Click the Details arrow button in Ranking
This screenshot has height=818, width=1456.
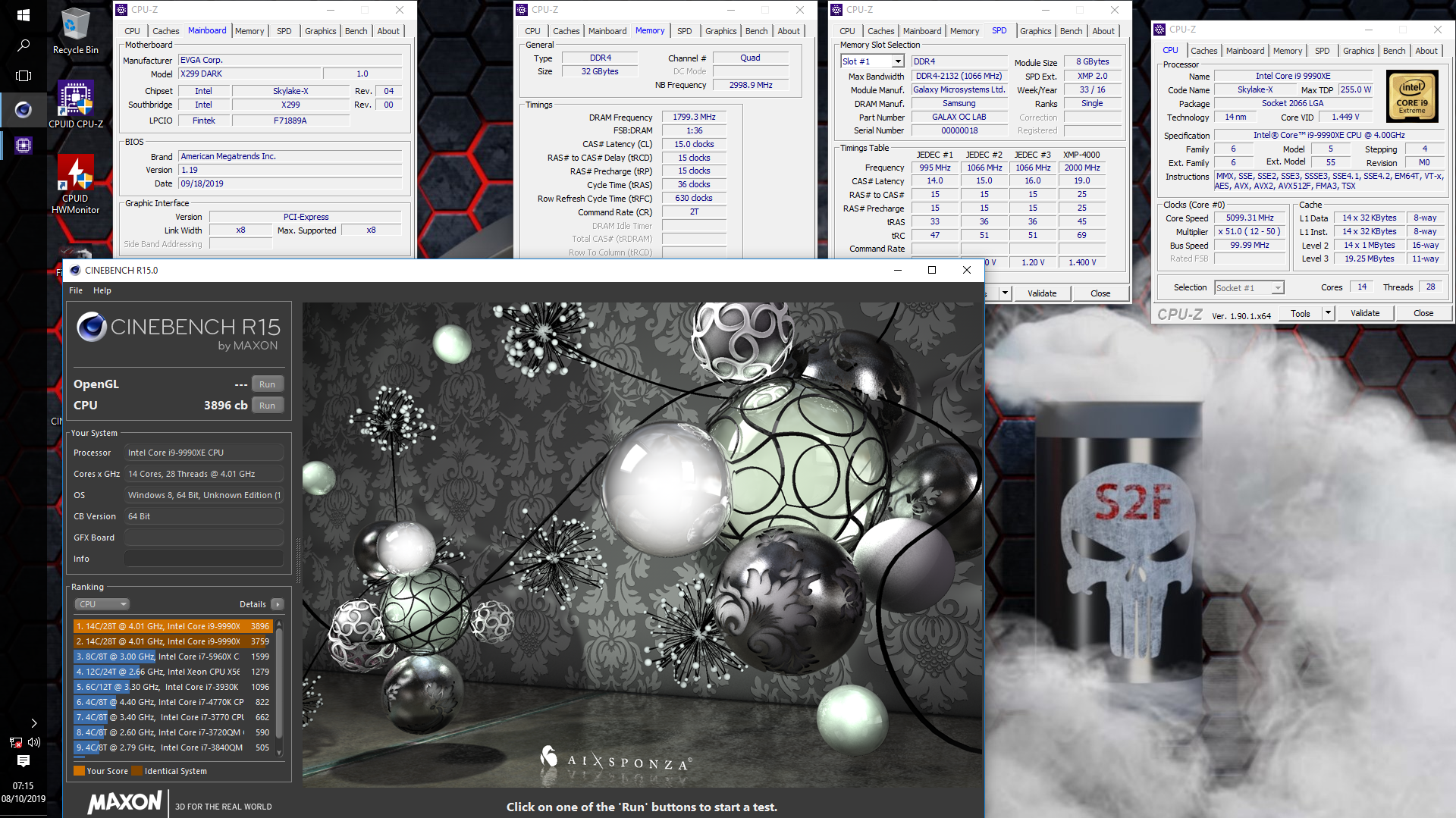(277, 604)
